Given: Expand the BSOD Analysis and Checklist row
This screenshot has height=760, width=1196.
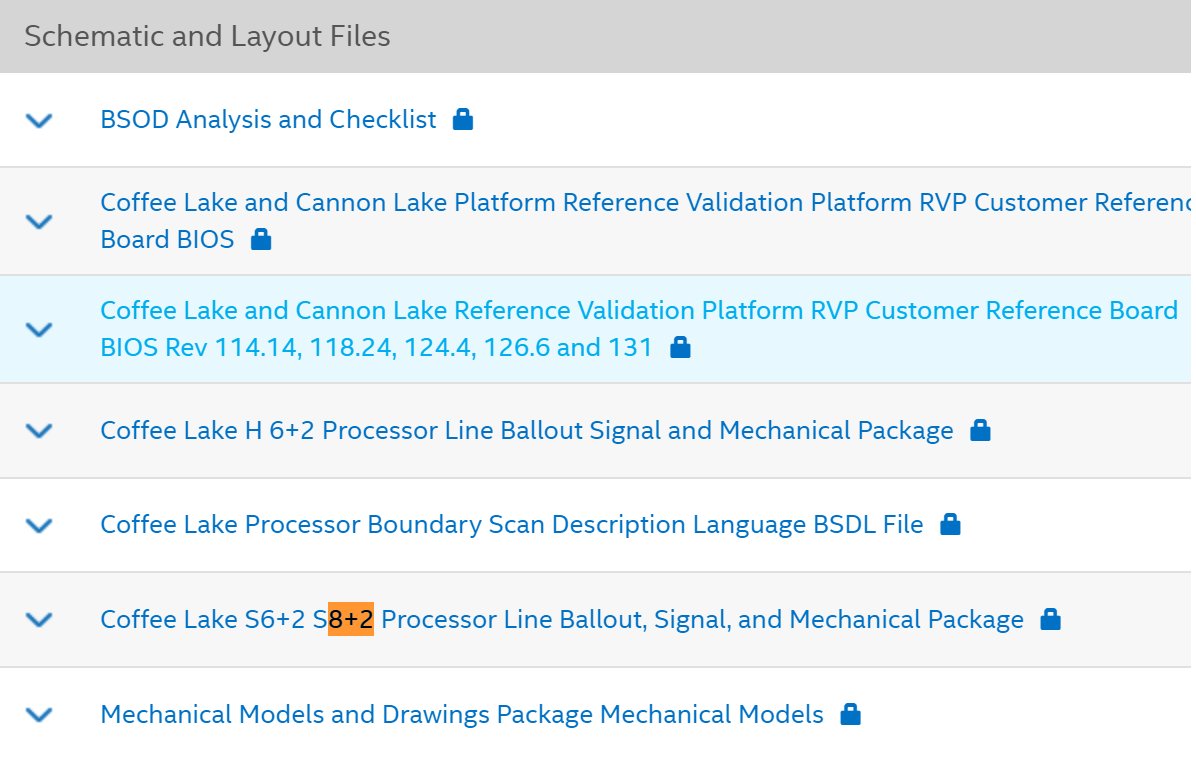Looking at the screenshot, I should click(x=39, y=121).
